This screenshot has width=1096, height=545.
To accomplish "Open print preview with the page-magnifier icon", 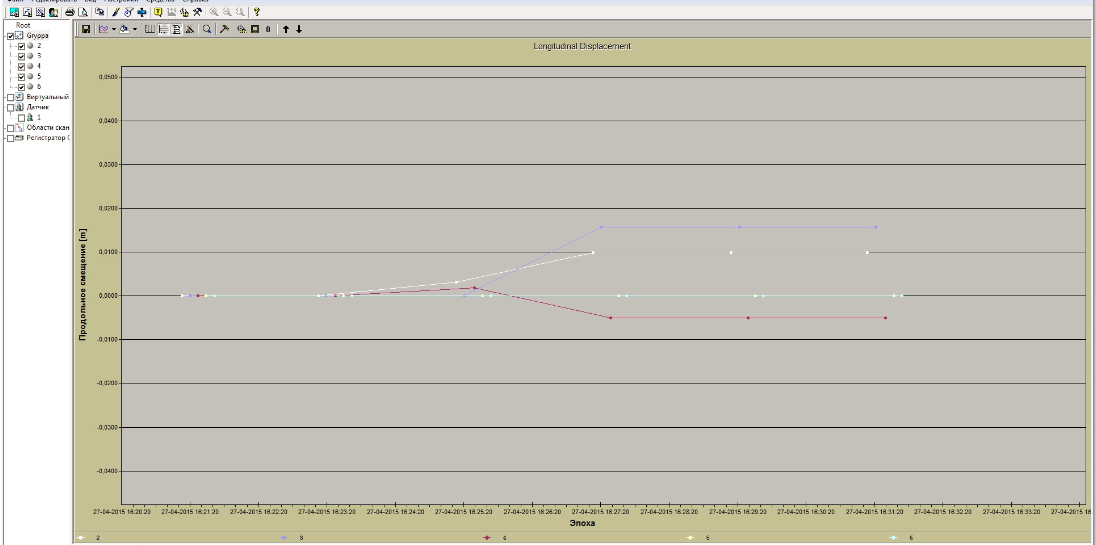I will [83, 12].
